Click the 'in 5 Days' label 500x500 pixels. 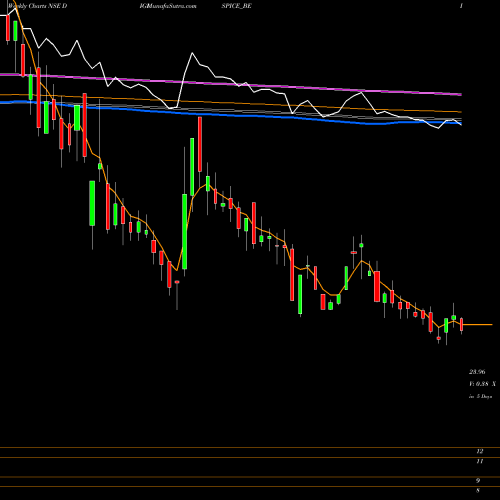[480, 396]
